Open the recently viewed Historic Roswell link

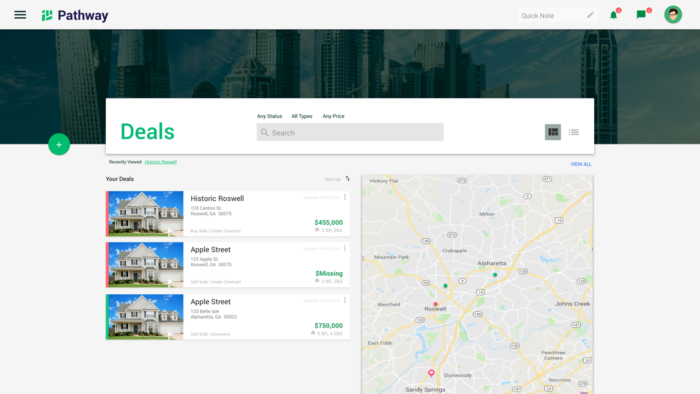coord(161,162)
